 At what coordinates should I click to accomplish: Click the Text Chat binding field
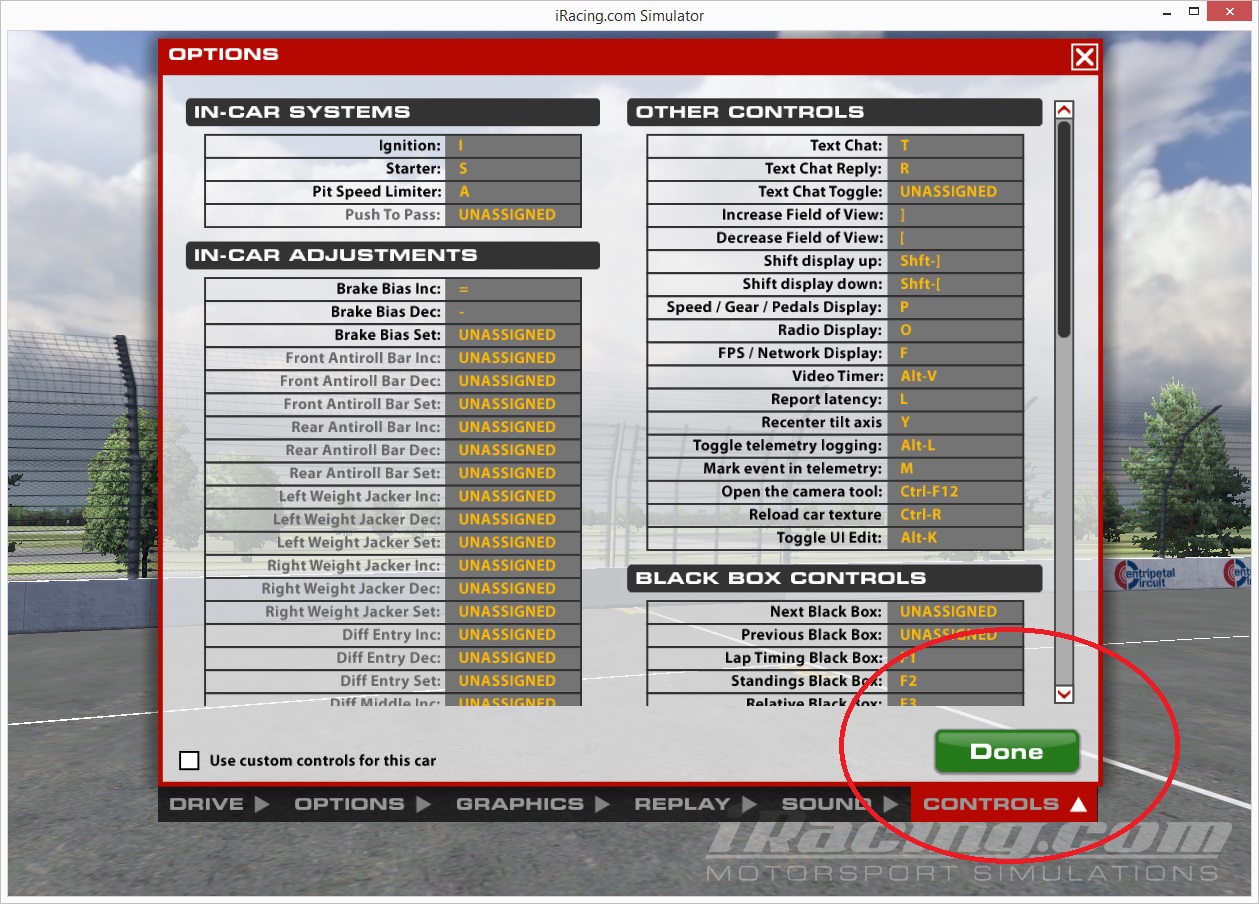click(x=955, y=146)
